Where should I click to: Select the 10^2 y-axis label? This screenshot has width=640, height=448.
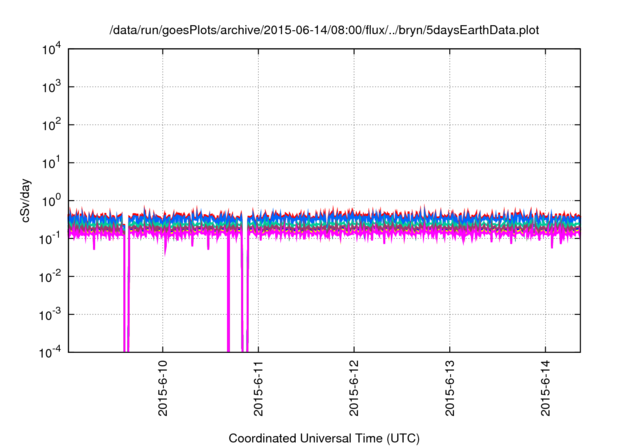(51, 125)
